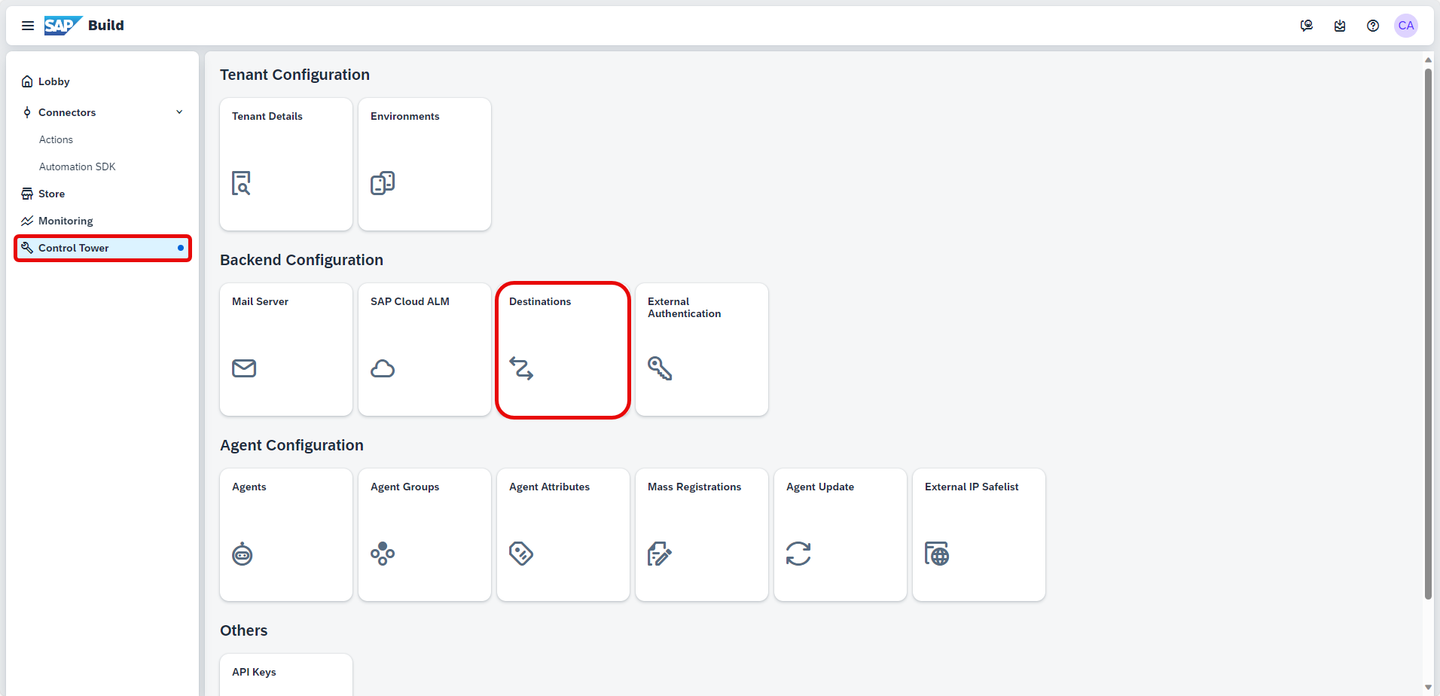Open the Destinations tile title
This screenshot has height=696, width=1440.
540,302
